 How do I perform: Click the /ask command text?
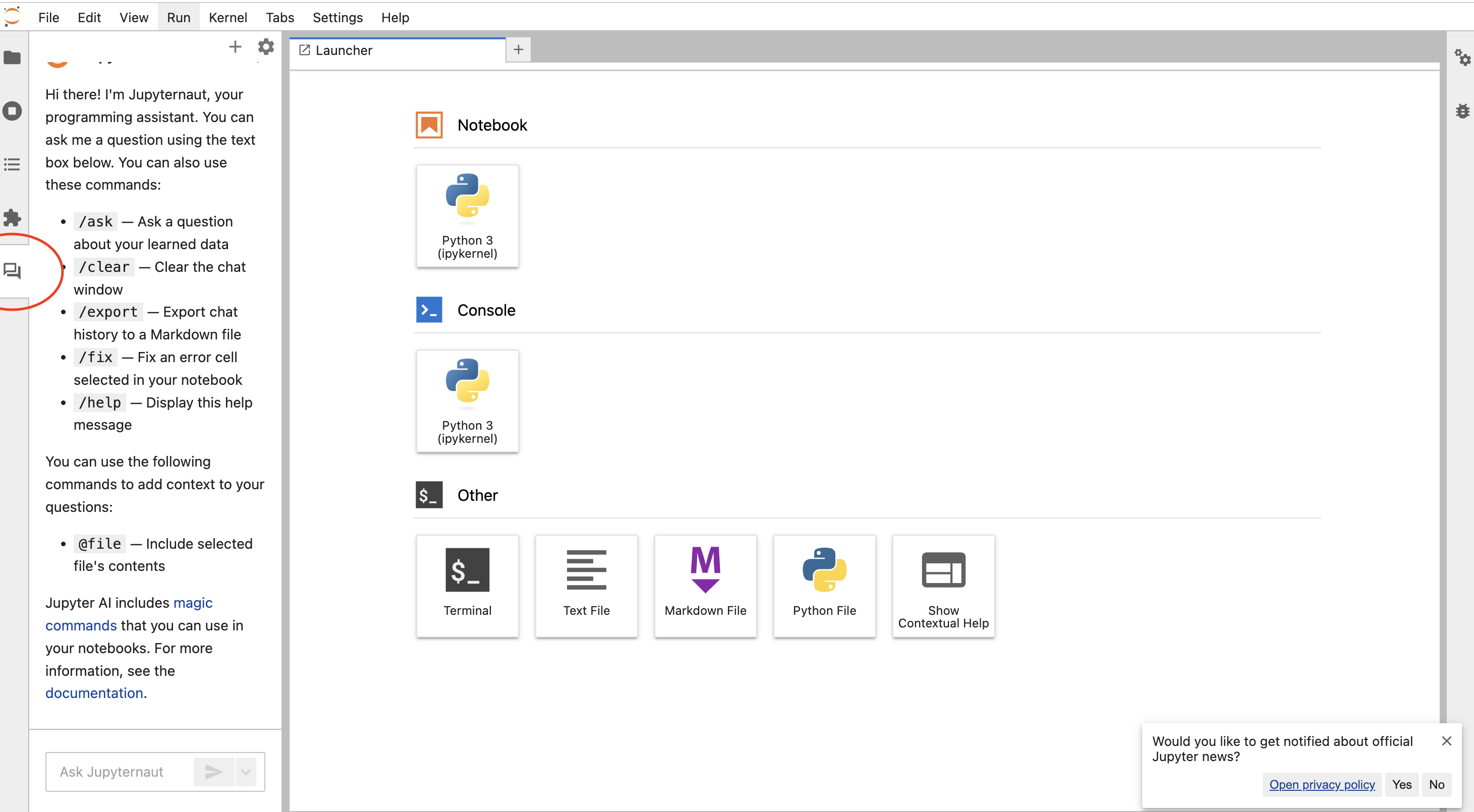[x=95, y=221]
